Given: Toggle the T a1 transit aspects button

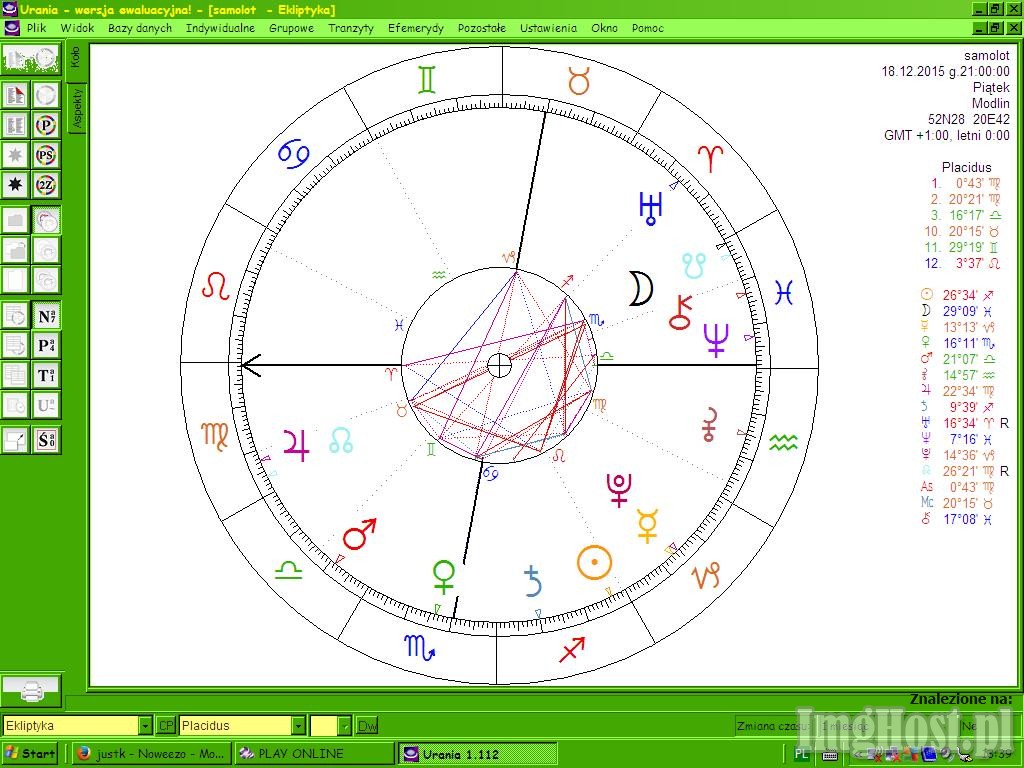Looking at the screenshot, I should (x=46, y=376).
